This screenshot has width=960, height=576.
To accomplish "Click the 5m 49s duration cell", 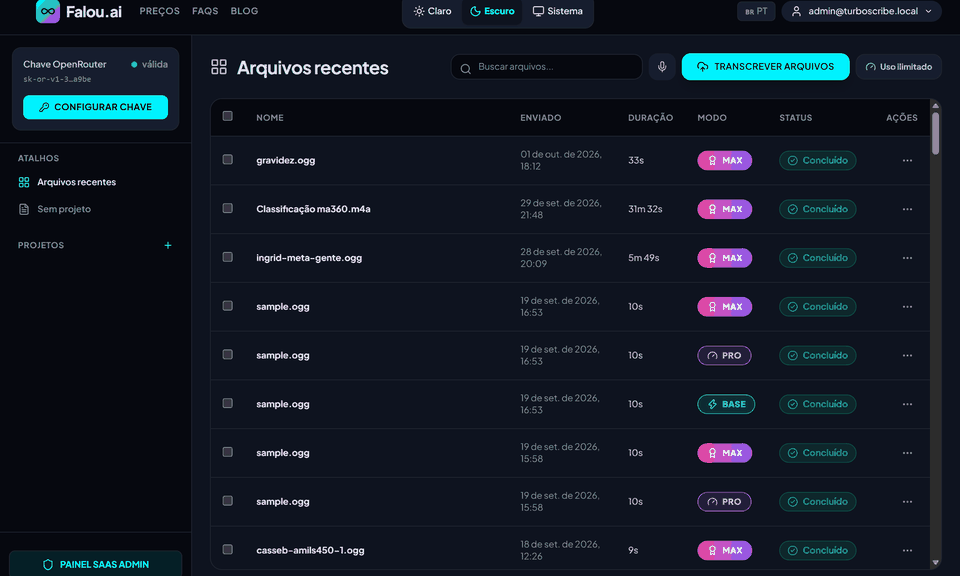I will click(x=643, y=258).
